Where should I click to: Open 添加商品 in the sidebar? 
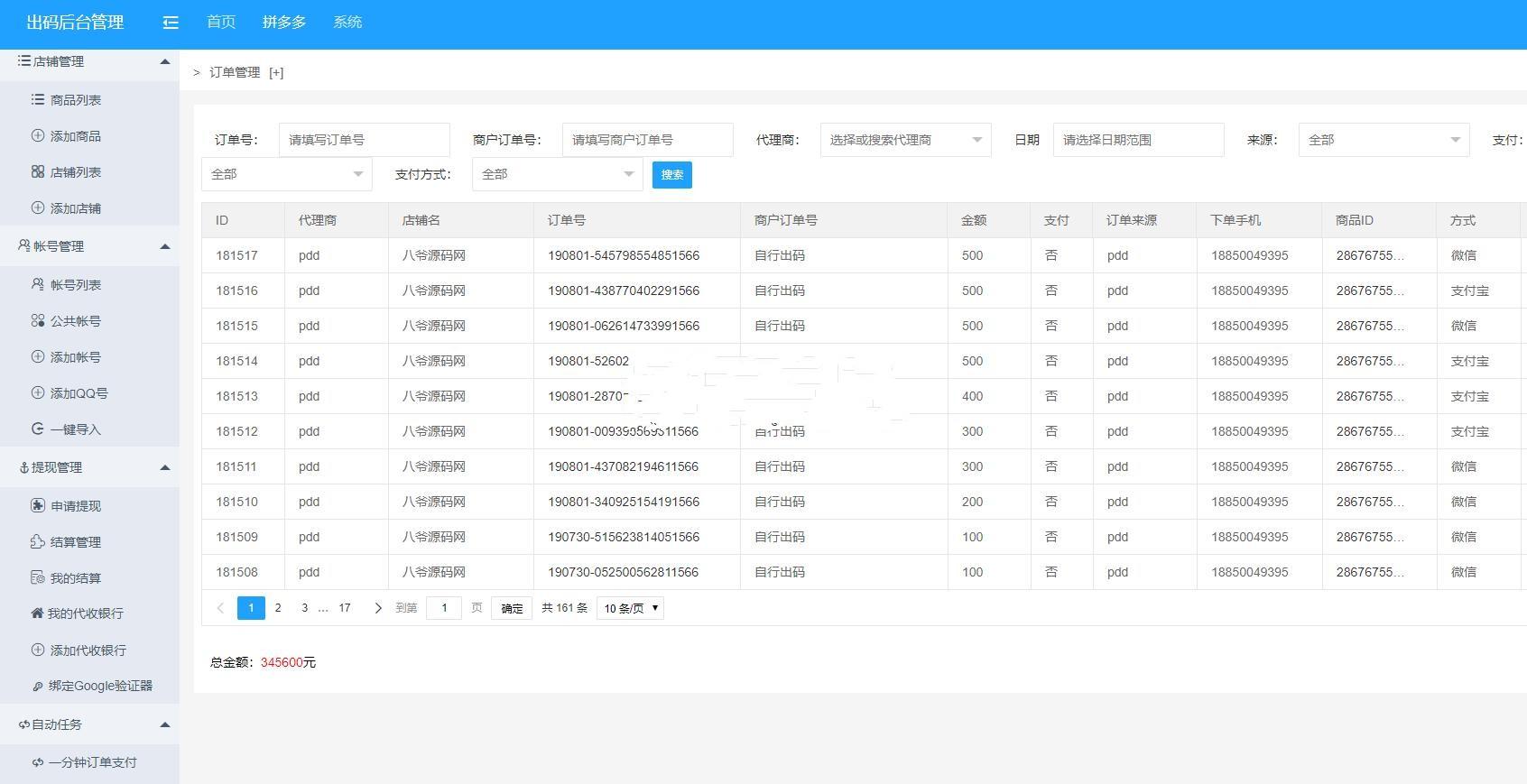(76, 136)
